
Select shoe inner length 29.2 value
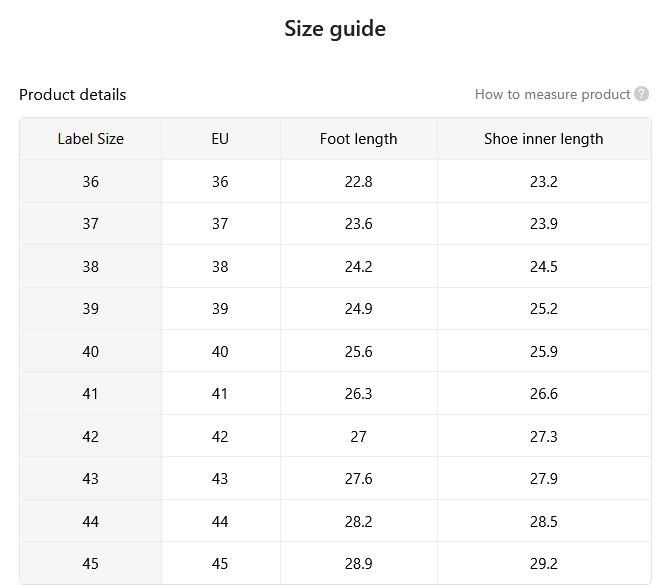point(544,563)
